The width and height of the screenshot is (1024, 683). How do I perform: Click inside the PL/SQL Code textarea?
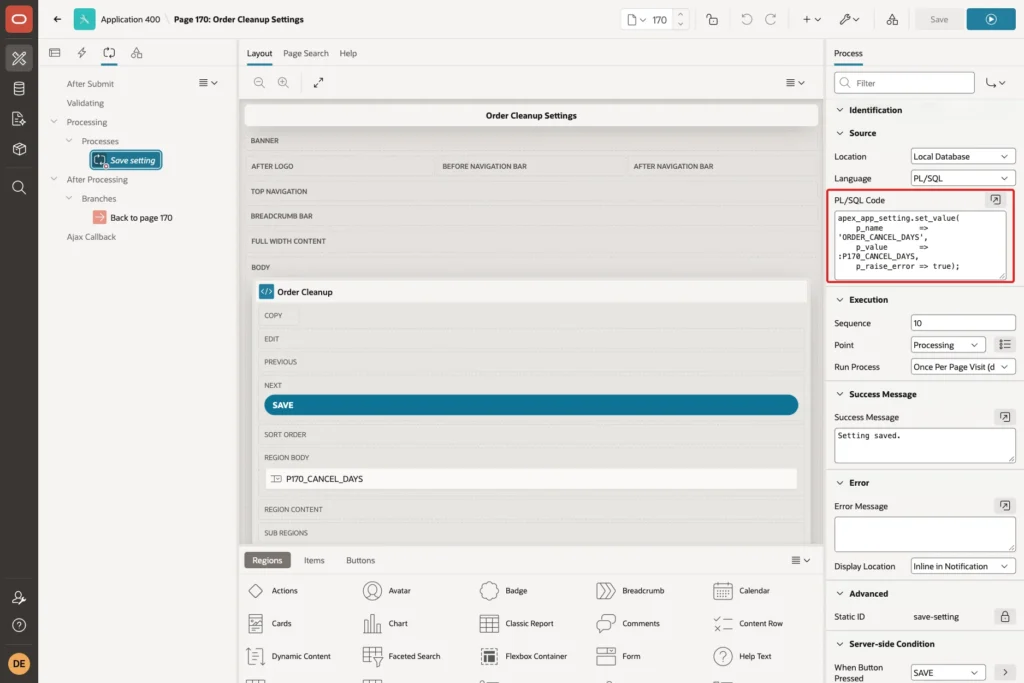tap(920, 246)
